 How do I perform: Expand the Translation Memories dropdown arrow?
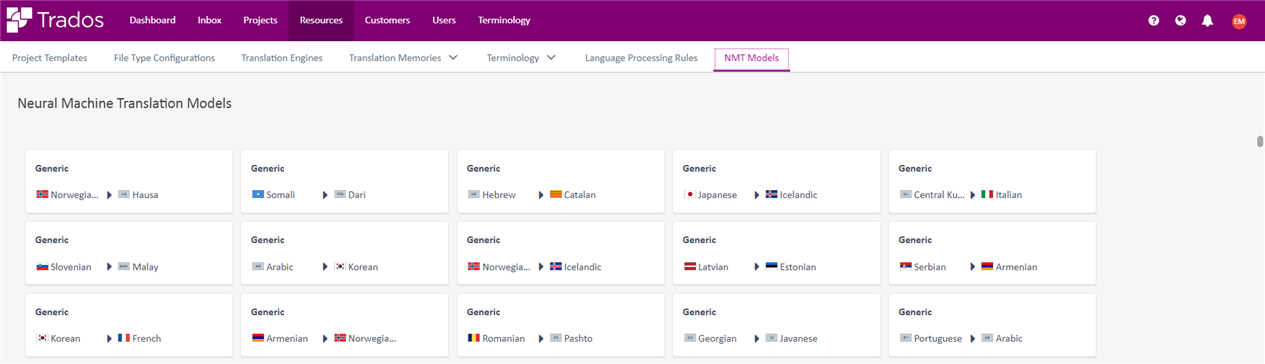click(x=453, y=58)
